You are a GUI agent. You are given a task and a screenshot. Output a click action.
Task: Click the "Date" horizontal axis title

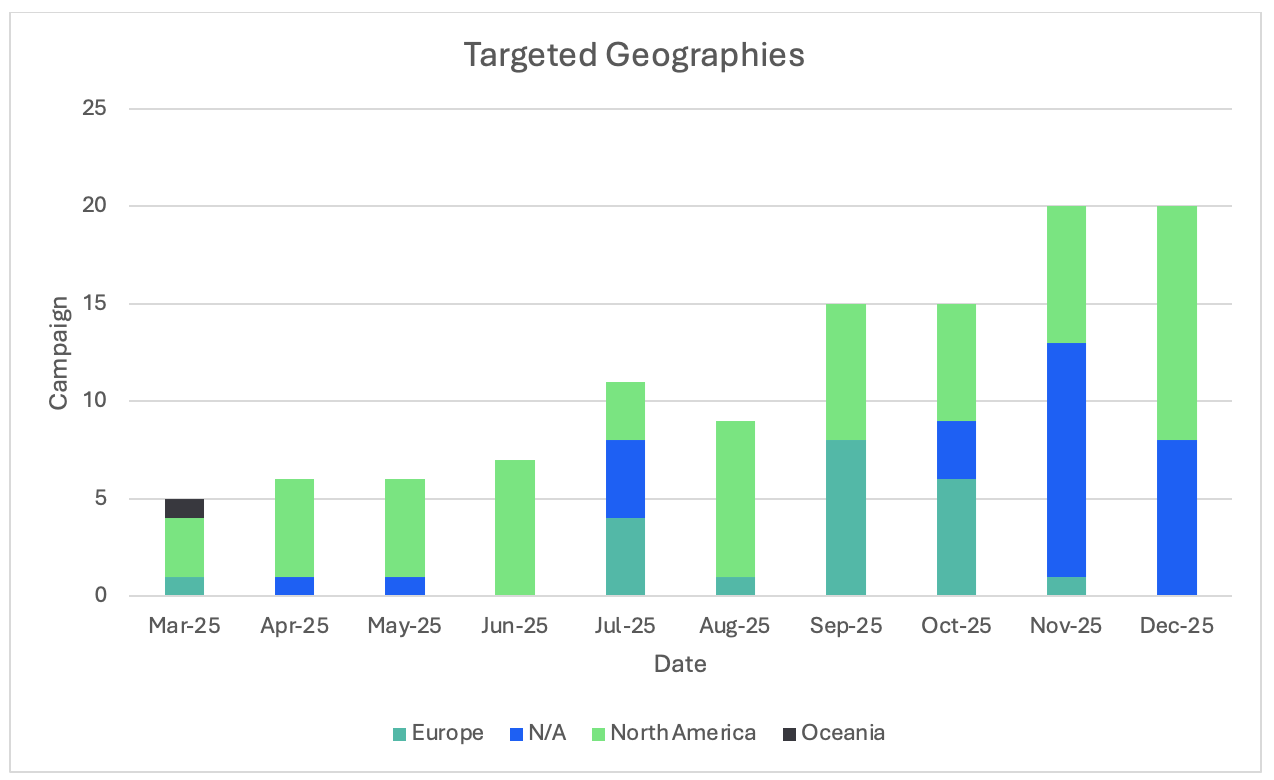pos(680,664)
